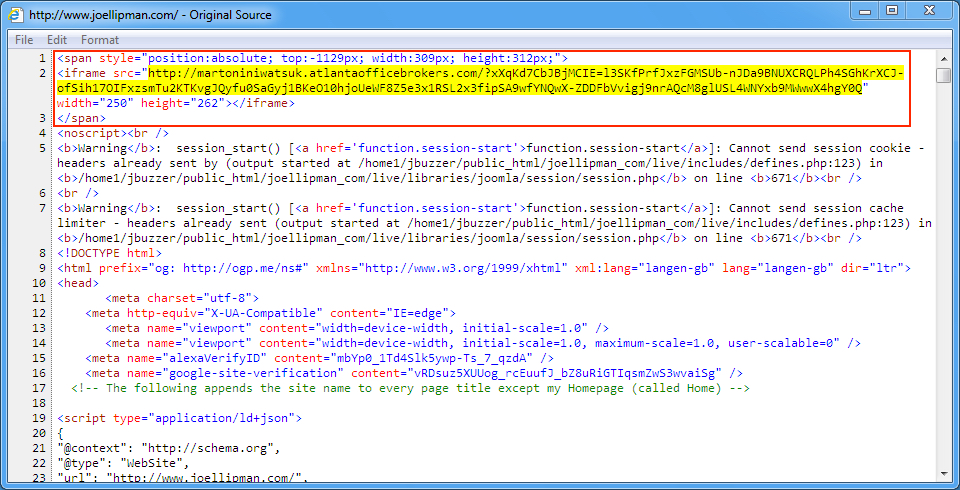Screen dimensions: 960x490
Task: Click the <!DOCTYPE html> line
Action: pos(110,252)
